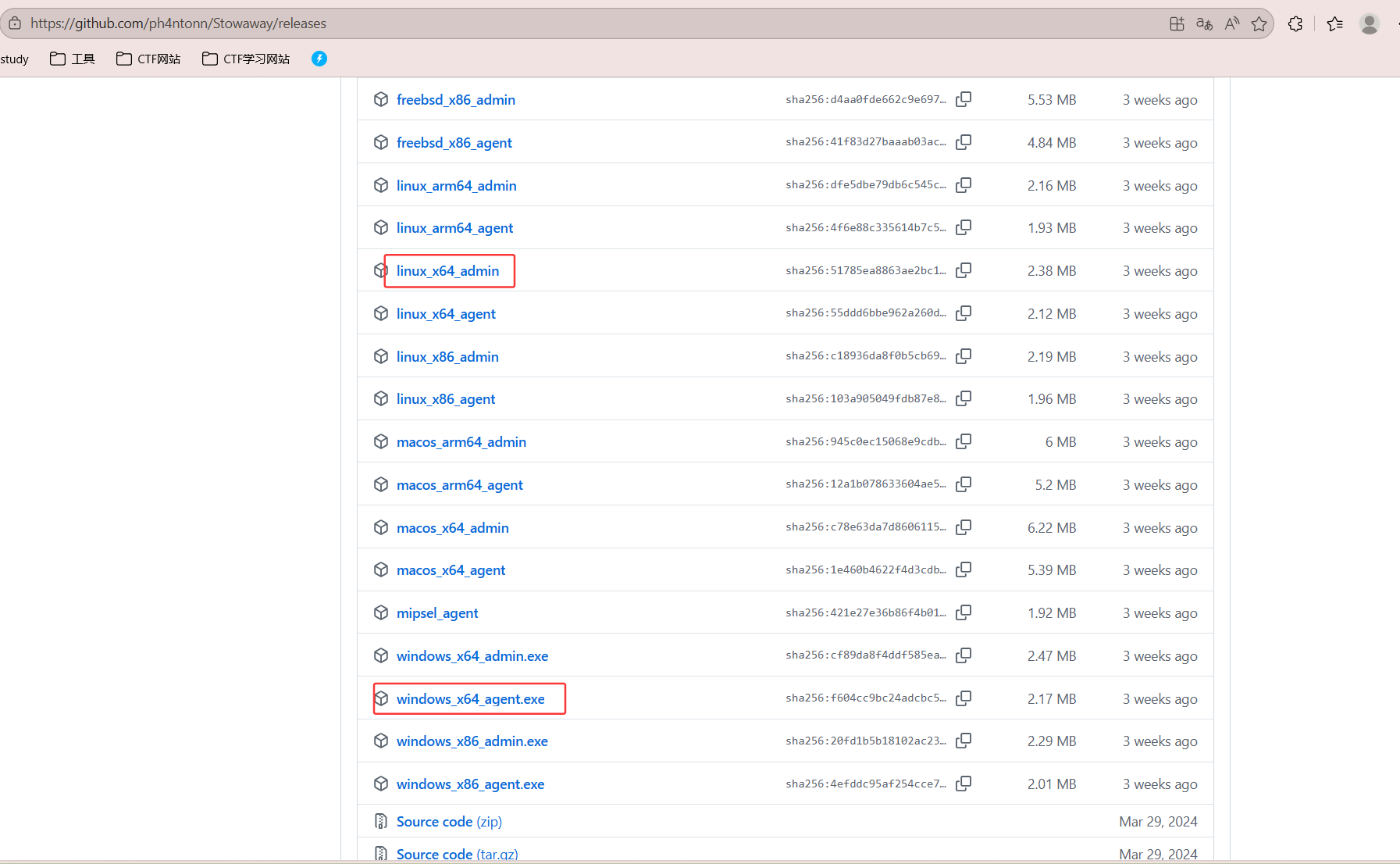Open the blue lightning bookmark icon
The height and width of the screenshot is (864, 1400).
[x=319, y=59]
